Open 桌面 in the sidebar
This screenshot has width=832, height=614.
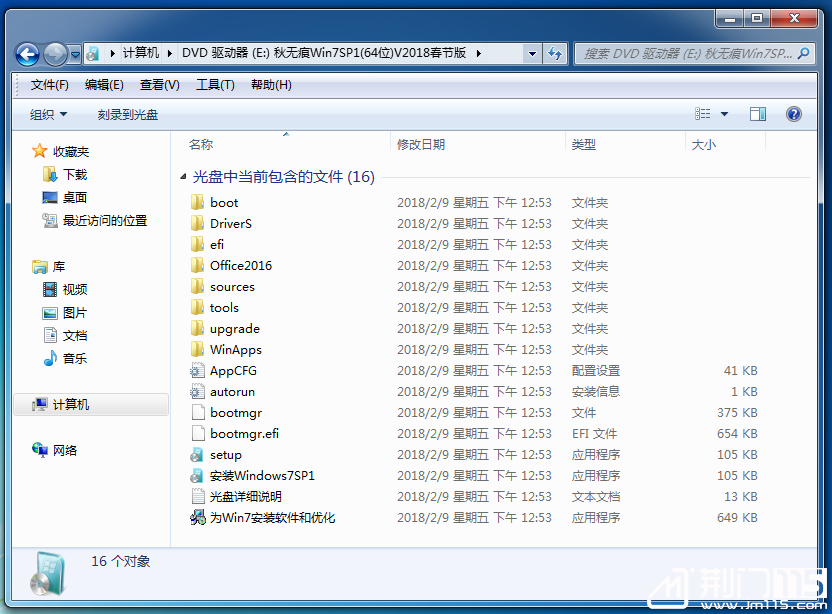coord(75,197)
